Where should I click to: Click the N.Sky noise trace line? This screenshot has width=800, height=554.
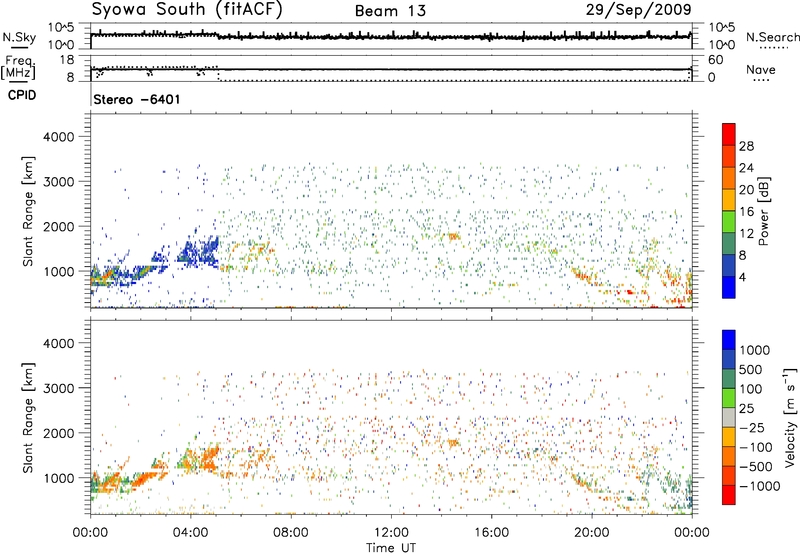[x=391, y=37]
